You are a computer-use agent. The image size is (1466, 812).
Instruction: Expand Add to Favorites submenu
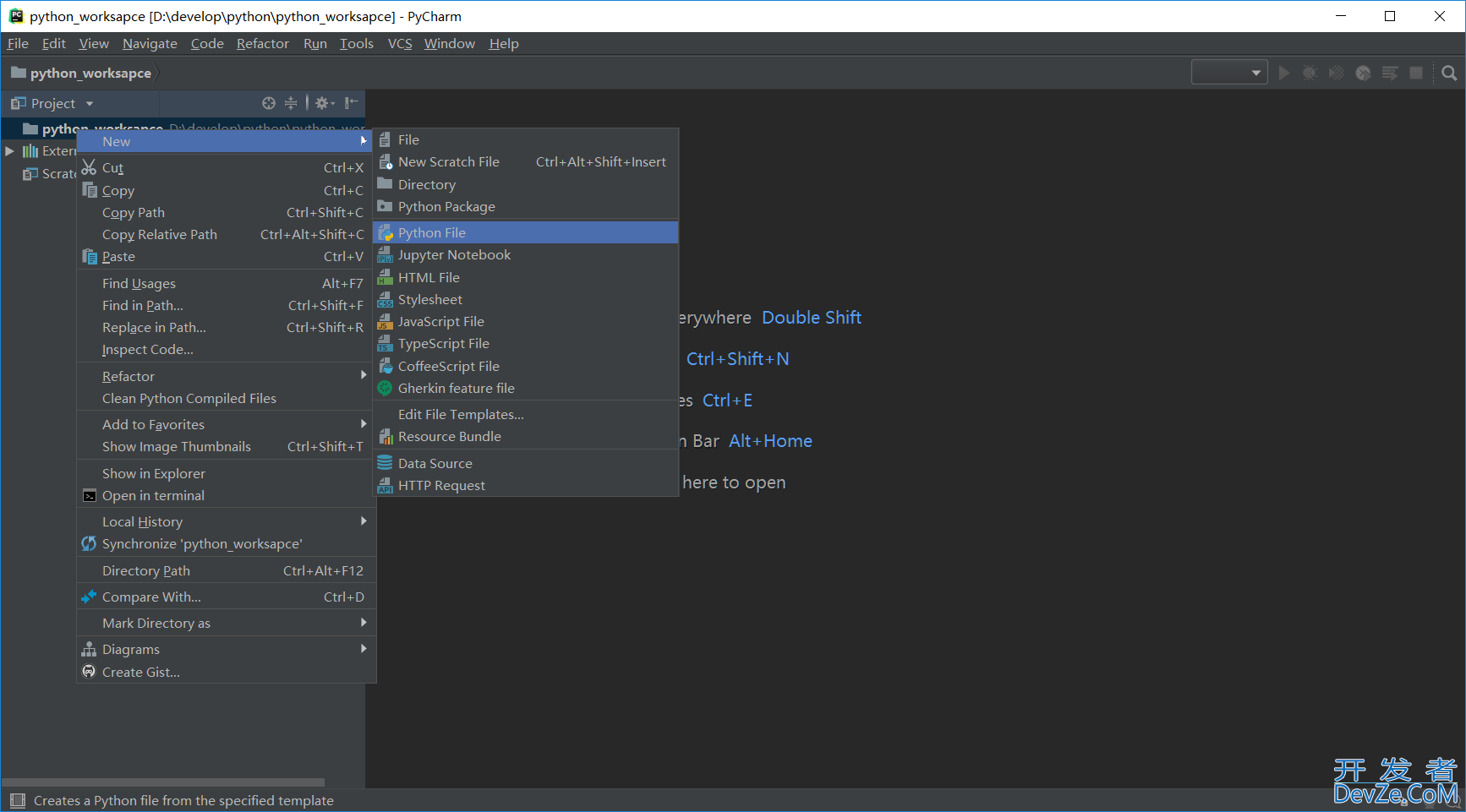226,424
